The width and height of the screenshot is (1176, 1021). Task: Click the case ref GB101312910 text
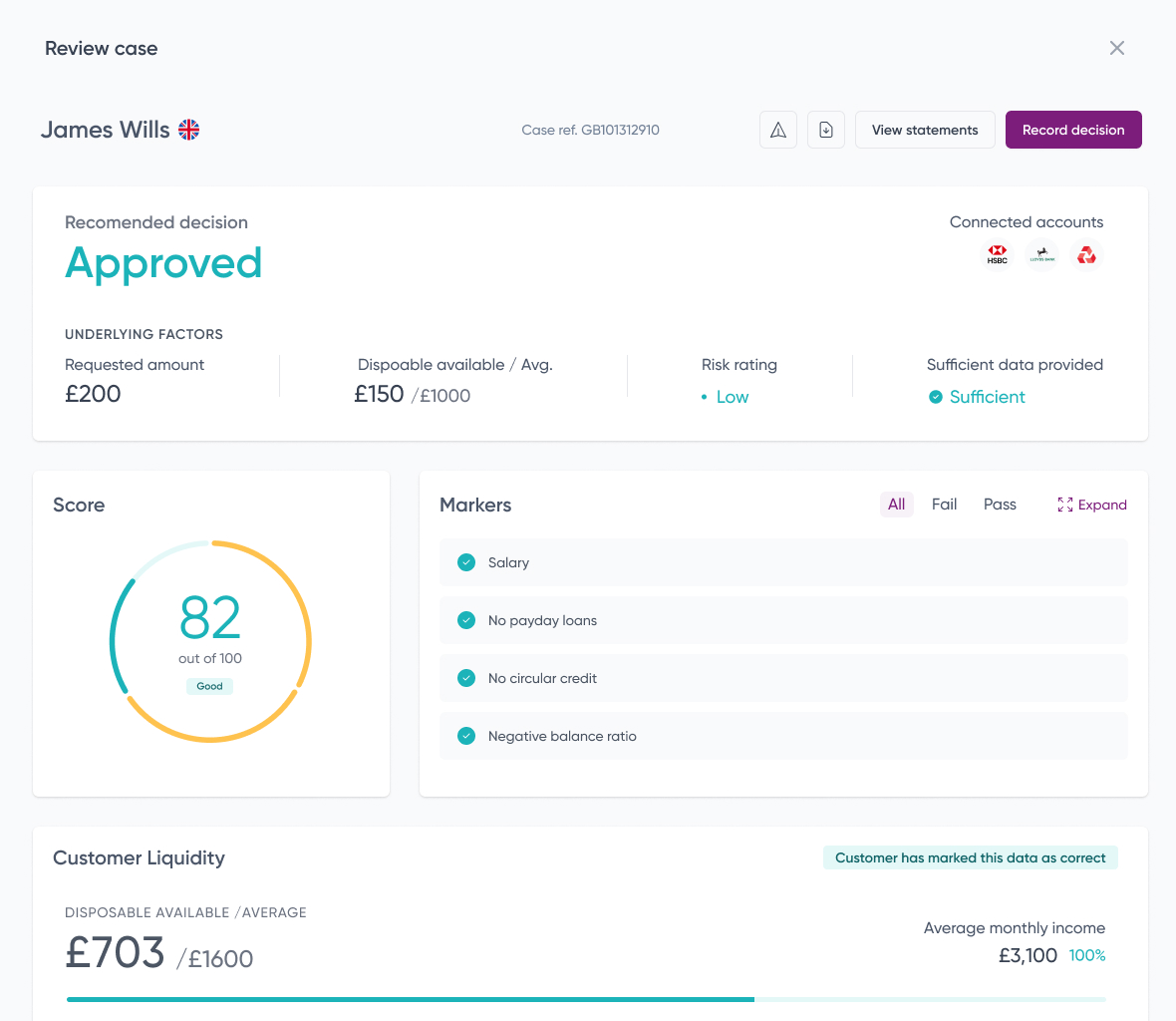pos(590,130)
